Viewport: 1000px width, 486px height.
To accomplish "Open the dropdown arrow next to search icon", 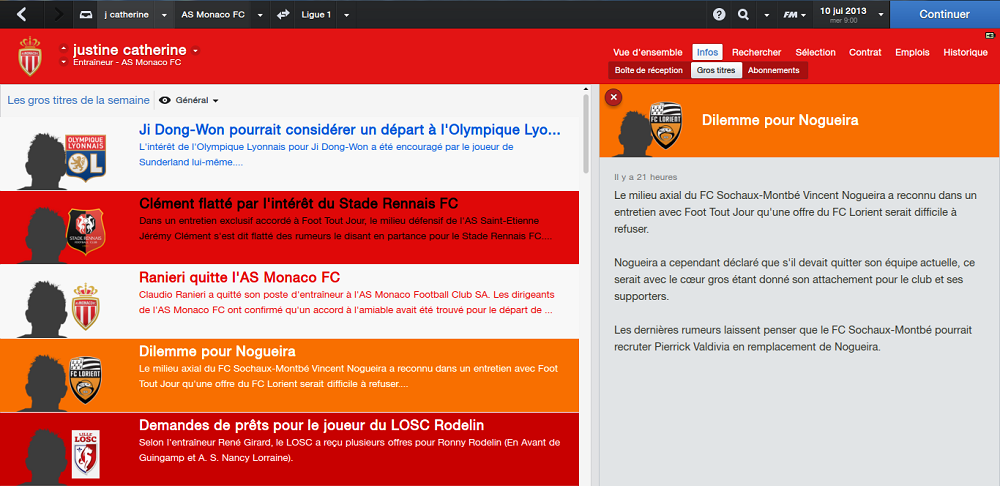I will pos(767,15).
